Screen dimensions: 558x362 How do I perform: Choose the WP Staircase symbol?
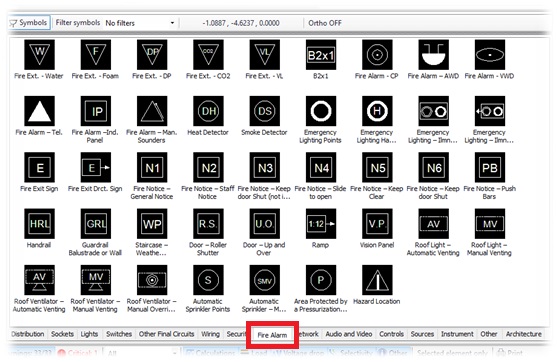152,223
